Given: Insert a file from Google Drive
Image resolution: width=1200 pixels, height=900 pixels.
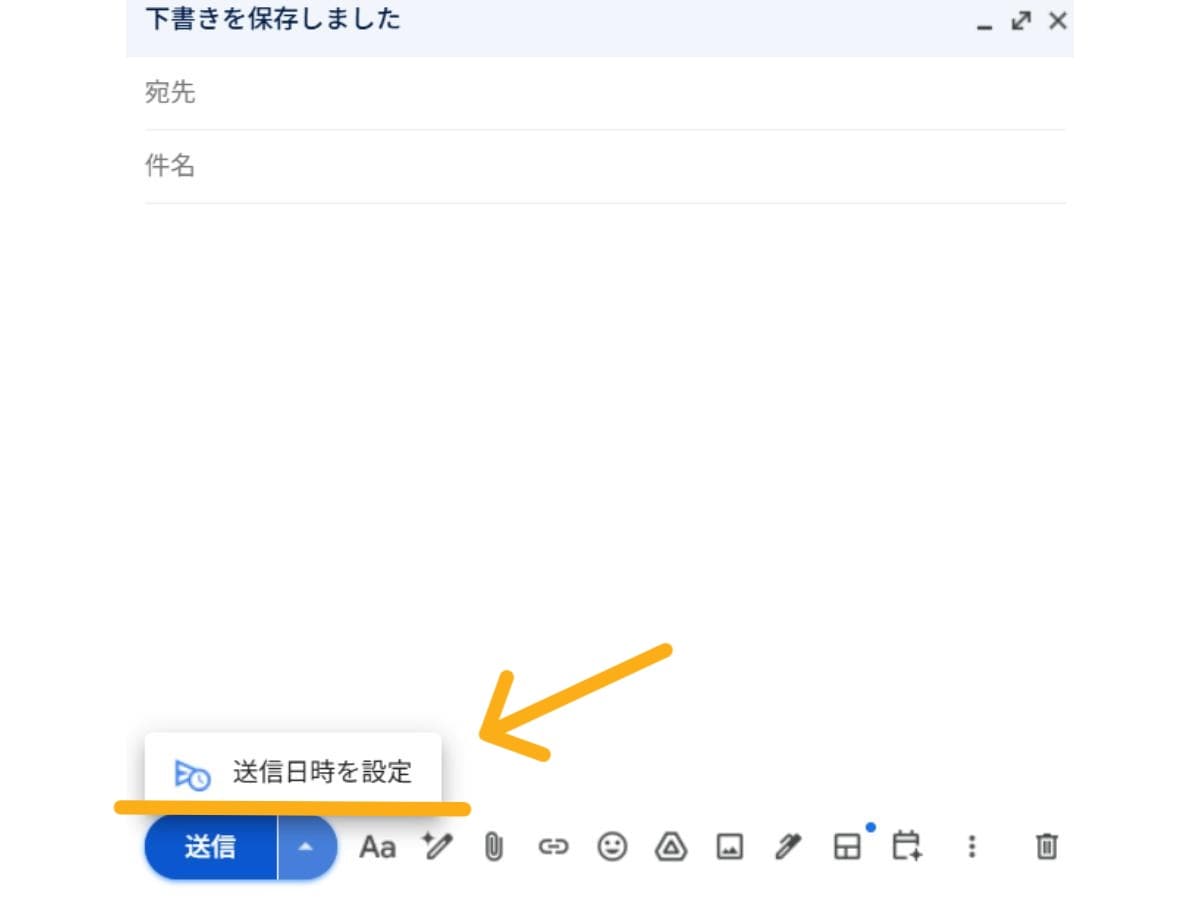Looking at the screenshot, I should click(671, 846).
